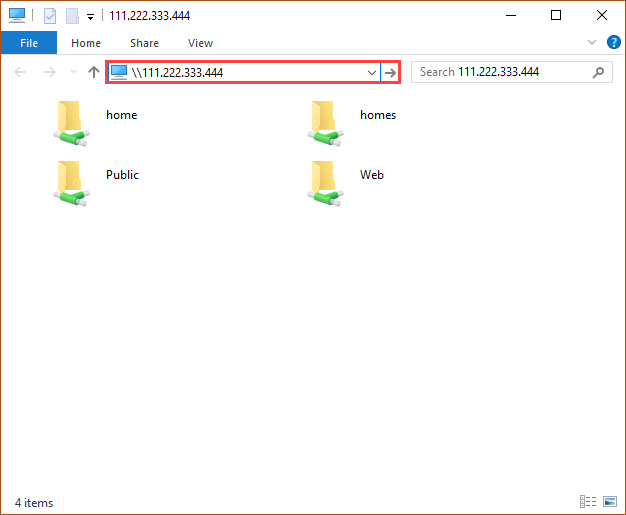Click the "Web" folder name
The height and width of the screenshot is (515, 626).
pos(372,175)
